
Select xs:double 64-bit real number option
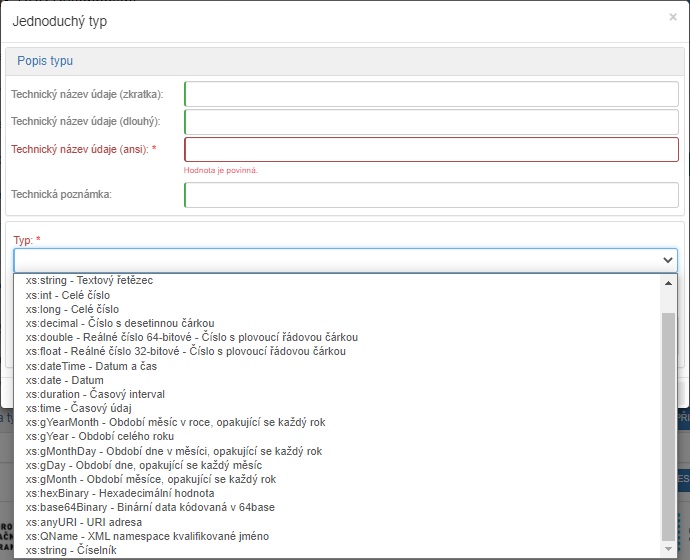pos(185,338)
